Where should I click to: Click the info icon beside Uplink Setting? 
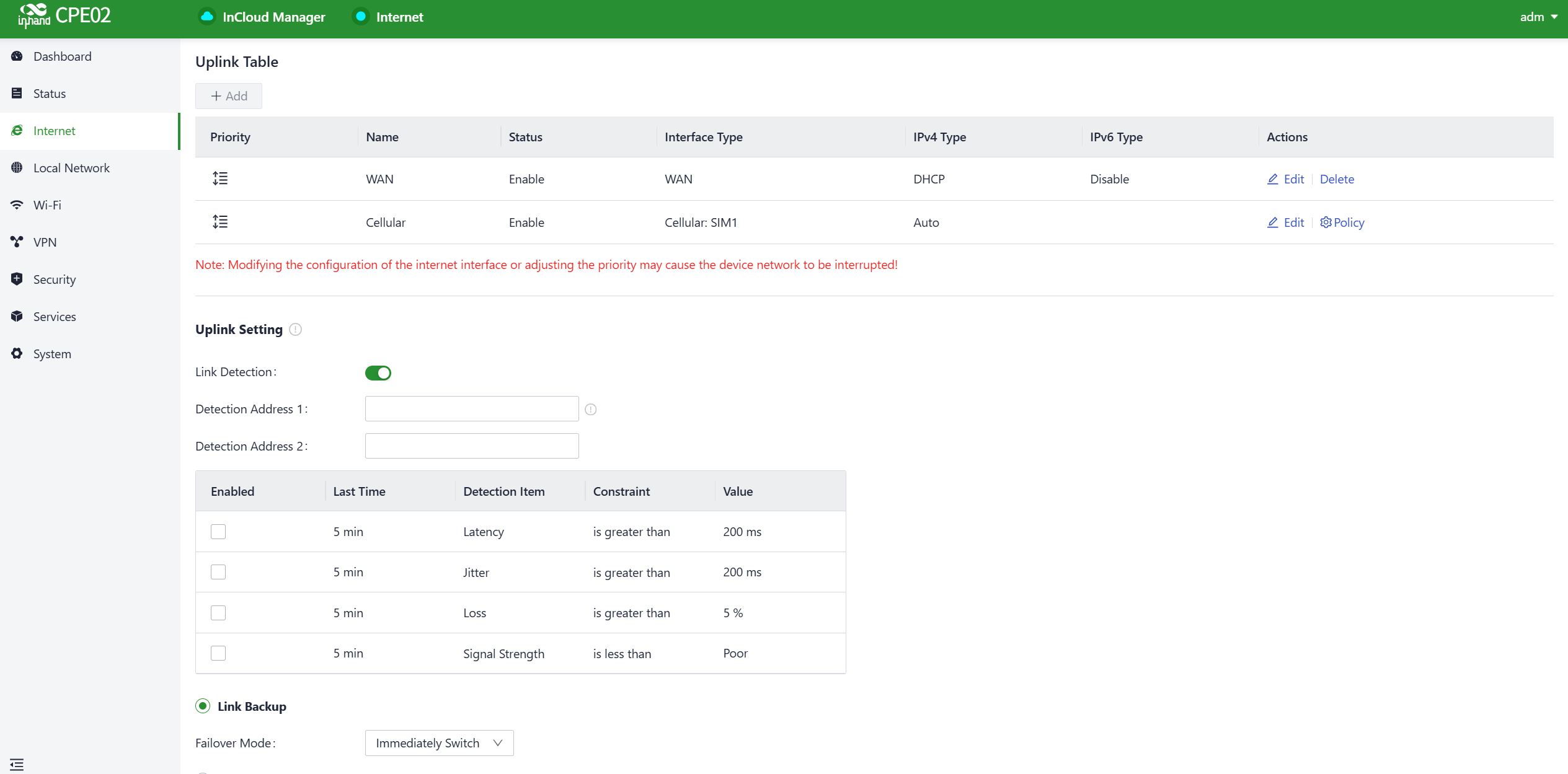pos(296,330)
